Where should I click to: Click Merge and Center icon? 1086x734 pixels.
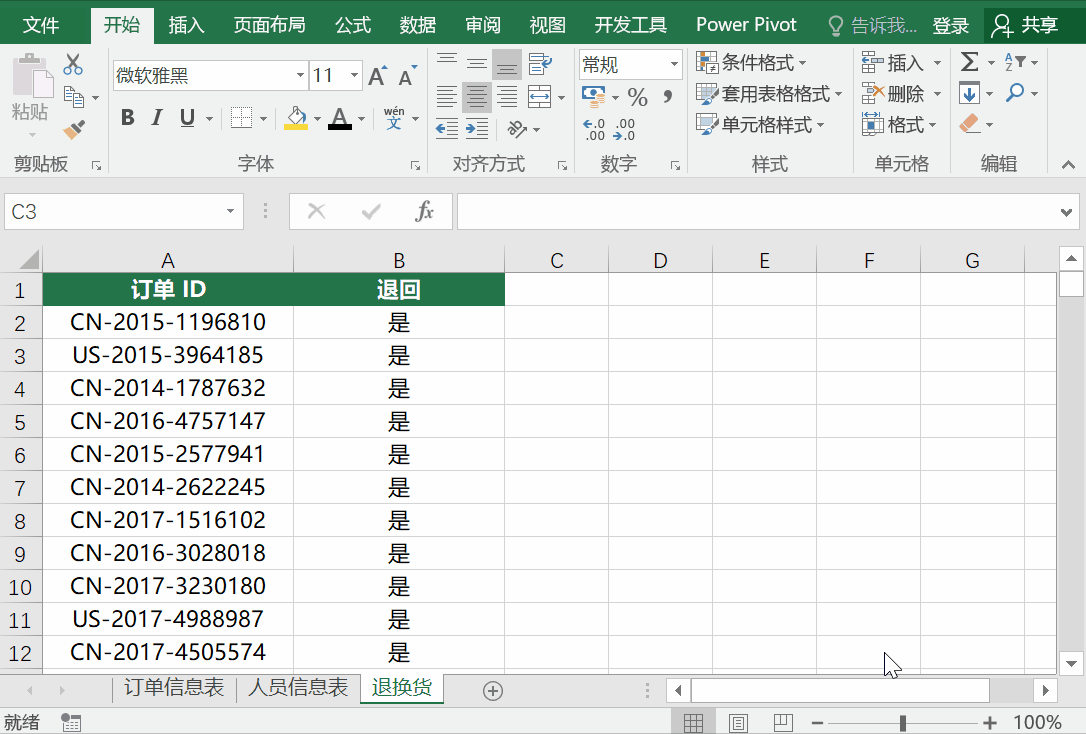540,97
